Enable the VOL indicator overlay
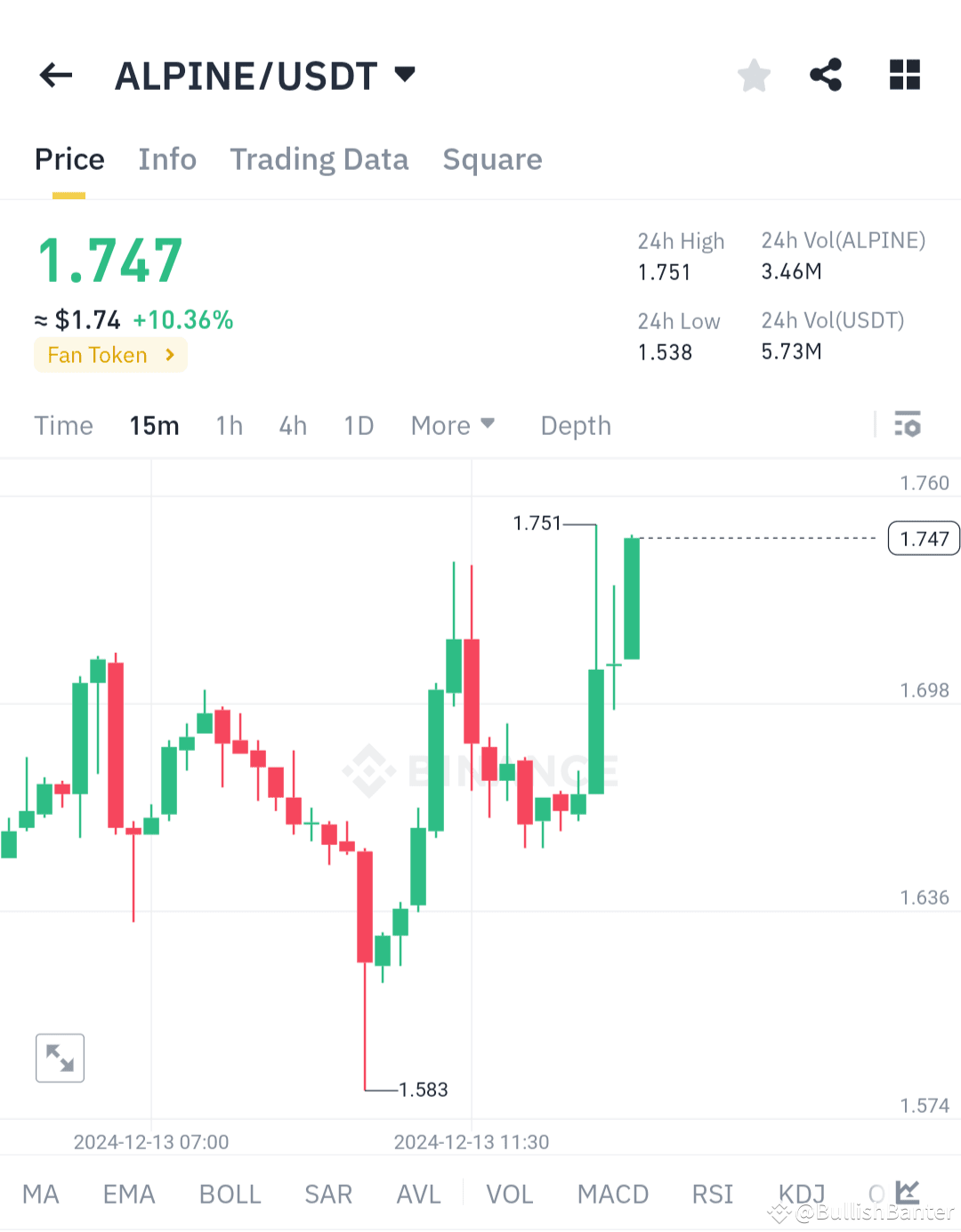961x1232 pixels. [509, 1194]
